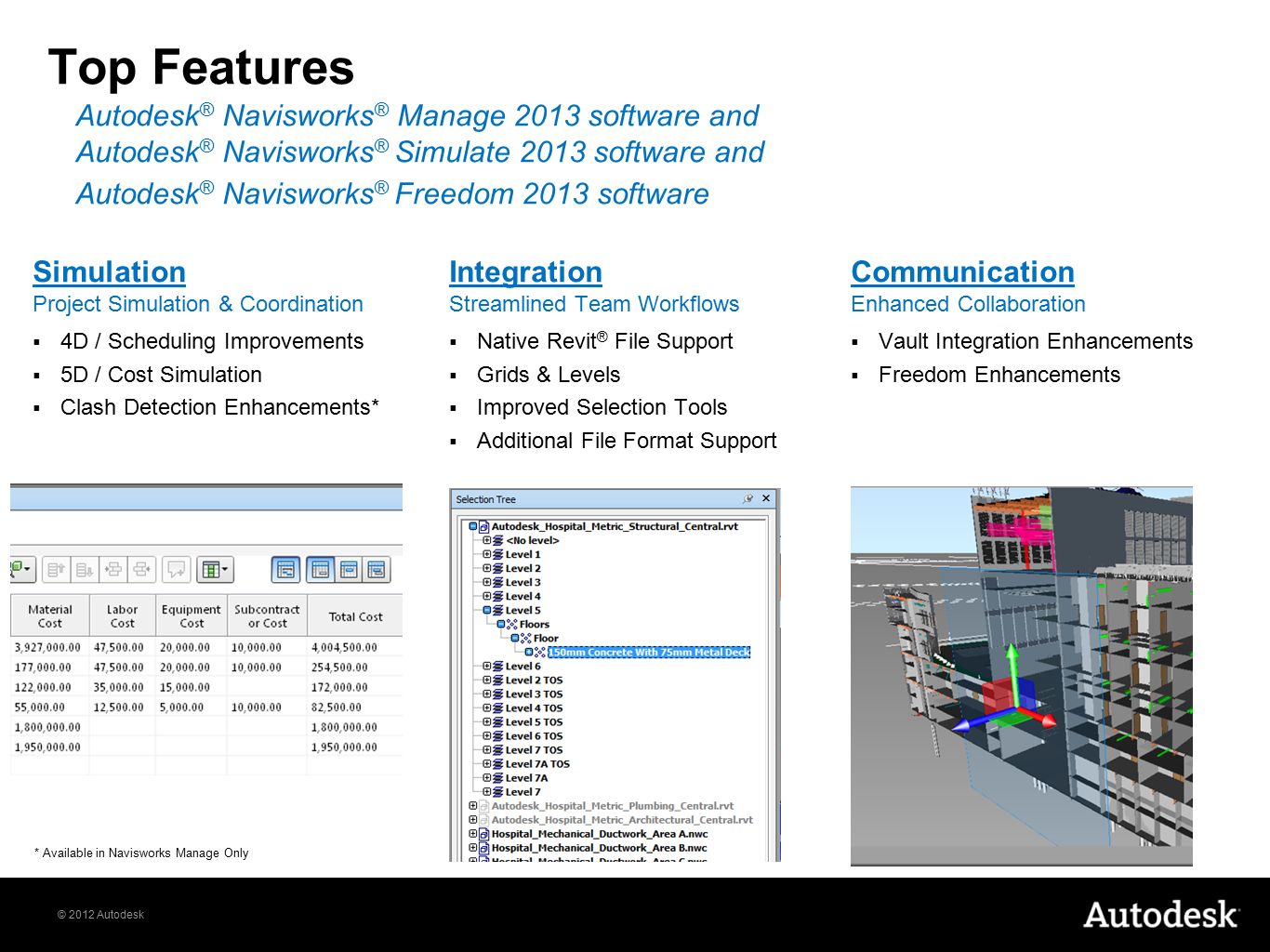
Task: Click the Labor Cost column header
Action: pyautogui.click(x=123, y=616)
